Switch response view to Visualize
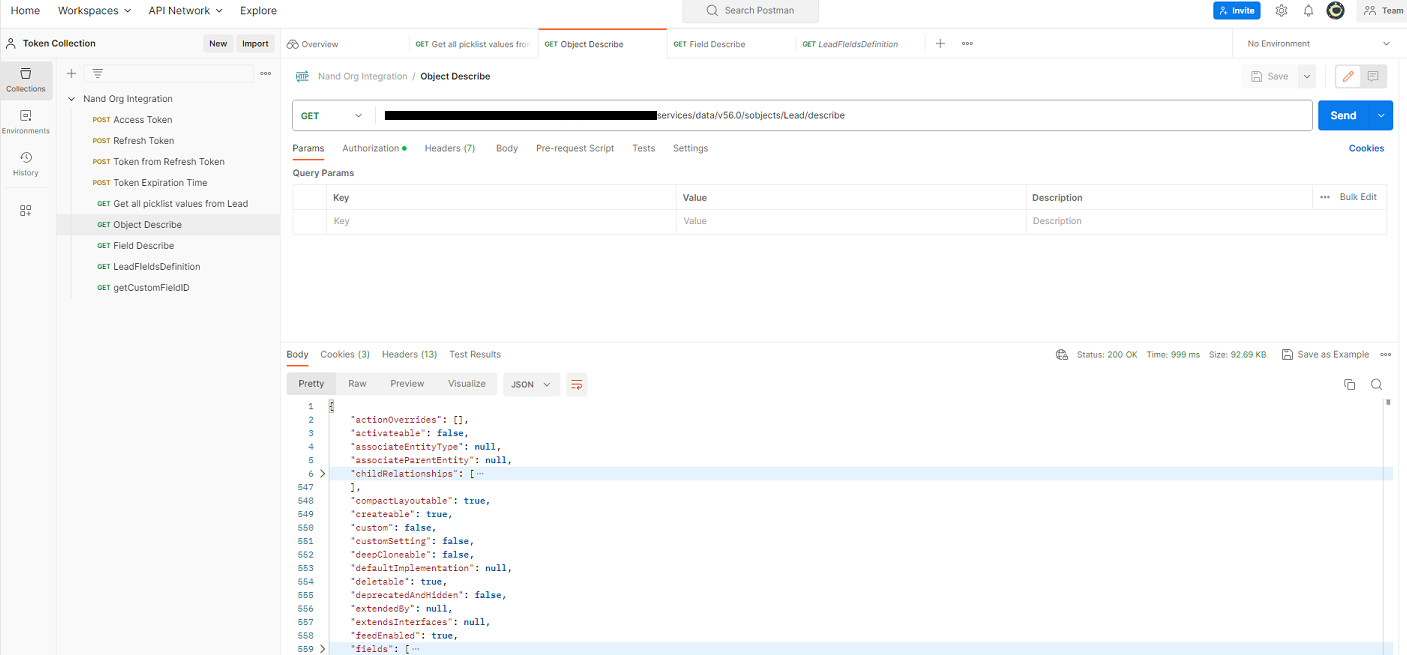 click(x=467, y=384)
